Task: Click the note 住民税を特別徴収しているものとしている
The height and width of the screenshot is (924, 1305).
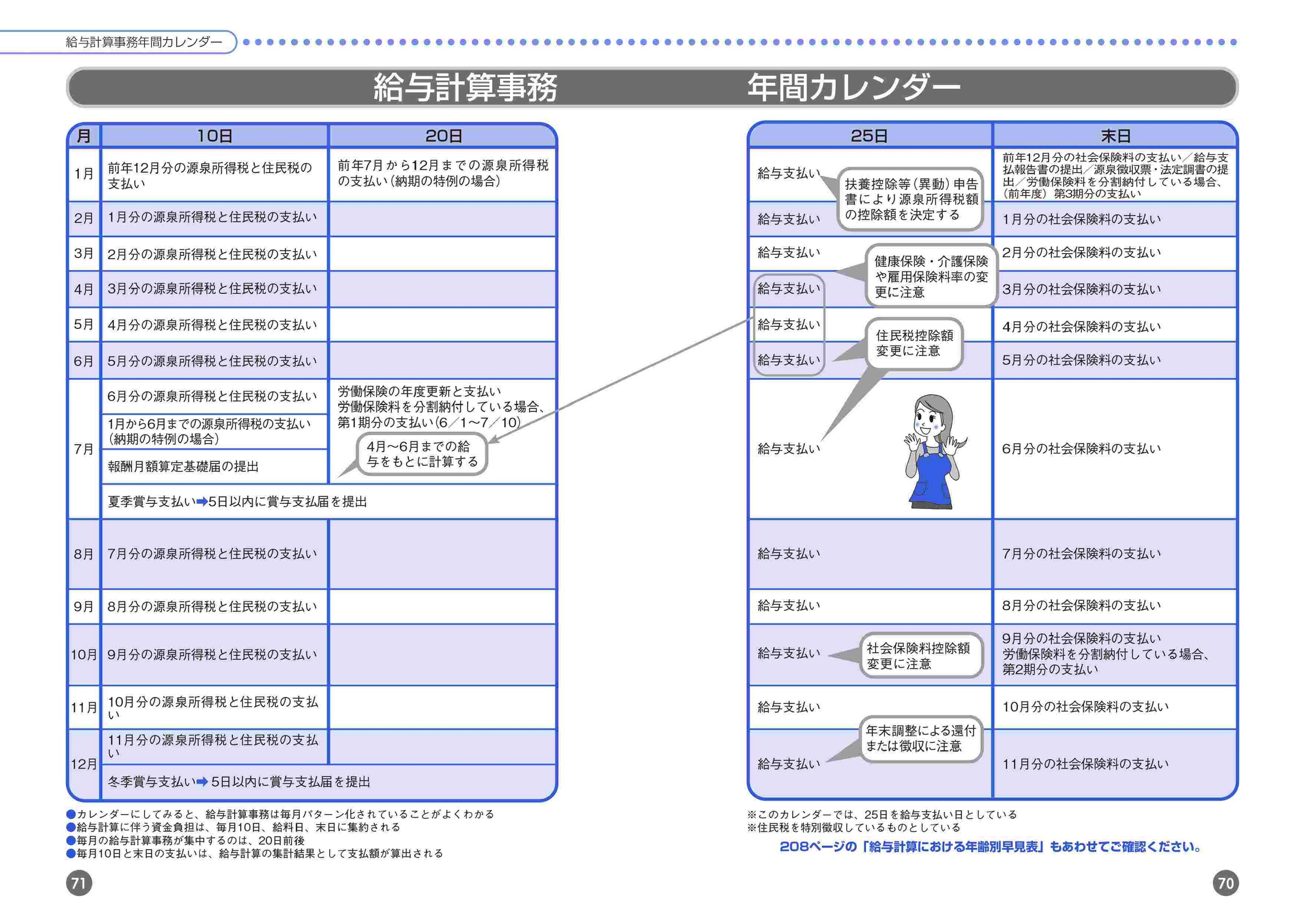Action: click(853, 827)
